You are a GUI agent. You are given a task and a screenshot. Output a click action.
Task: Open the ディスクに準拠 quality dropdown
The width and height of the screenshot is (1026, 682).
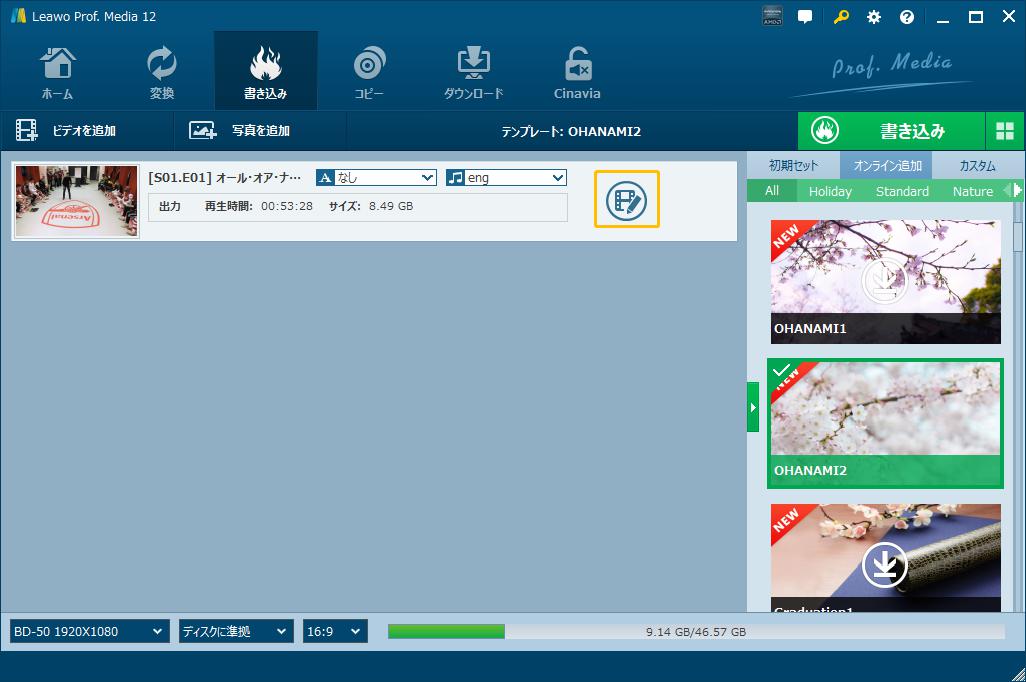pyautogui.click(x=236, y=631)
